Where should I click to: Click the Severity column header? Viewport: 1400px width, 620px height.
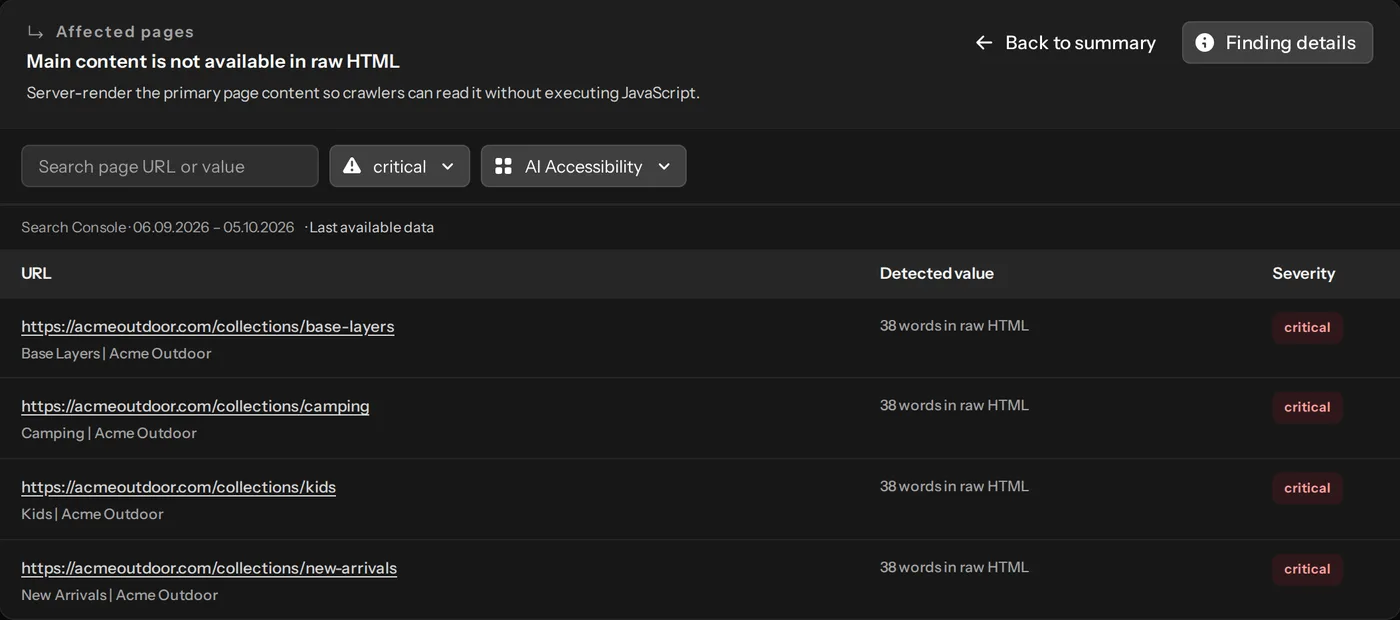click(x=1303, y=273)
